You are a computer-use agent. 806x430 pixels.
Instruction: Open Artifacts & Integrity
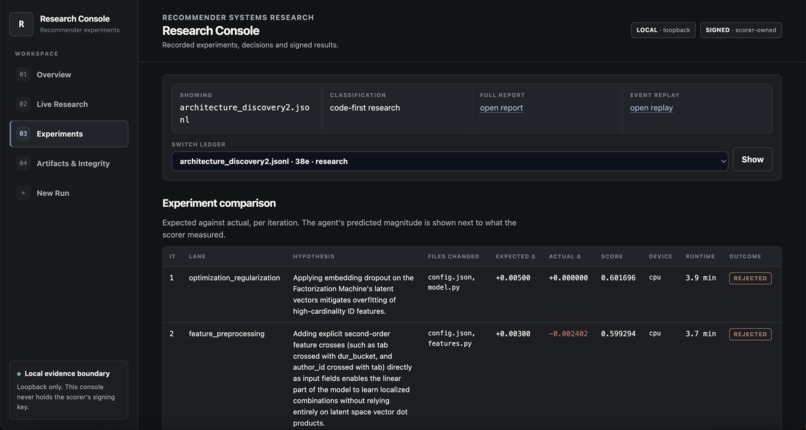click(69, 163)
